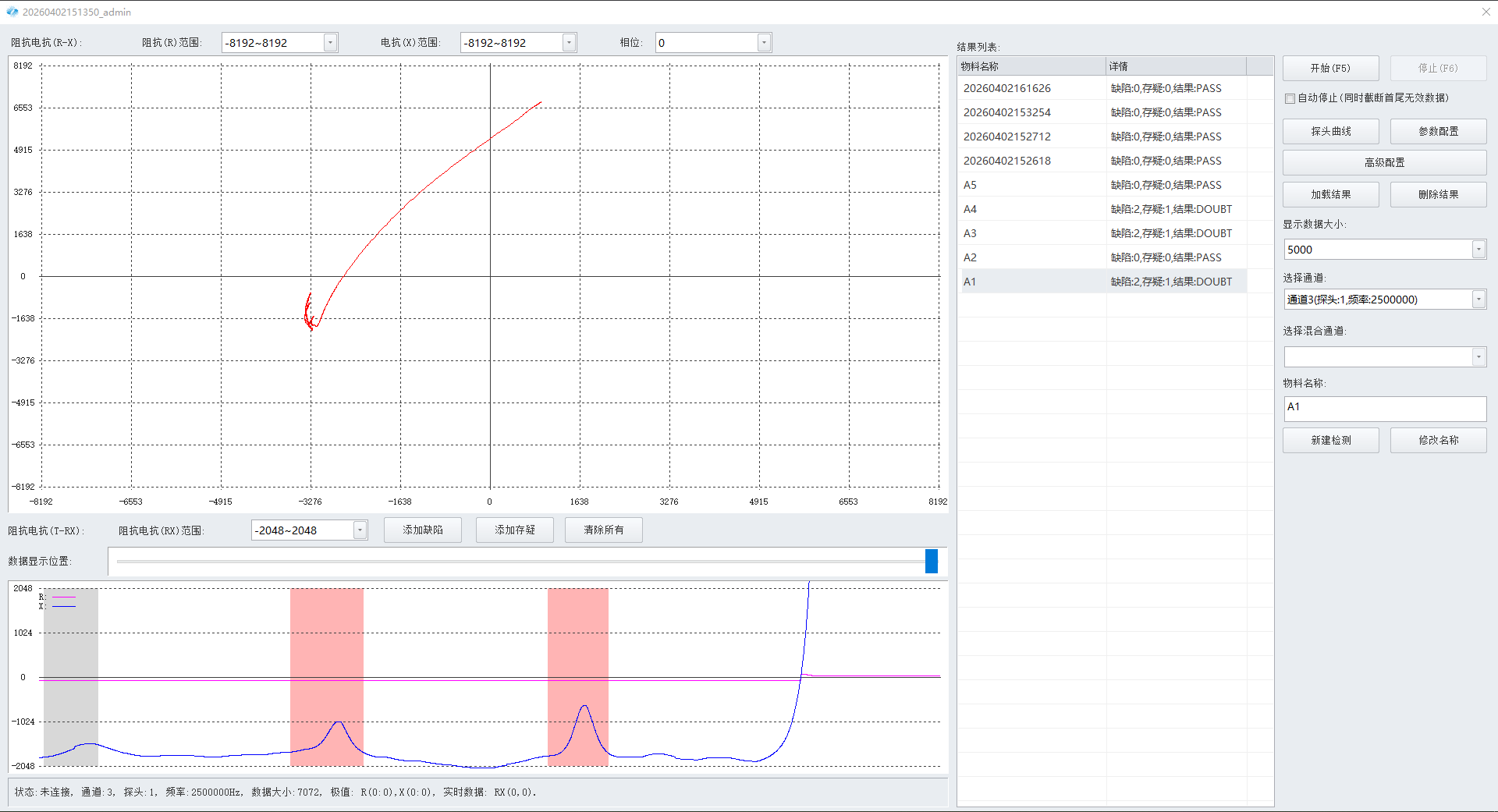The height and width of the screenshot is (812, 1498).
Task: Click 探头曲线 button
Action: coord(1330,132)
